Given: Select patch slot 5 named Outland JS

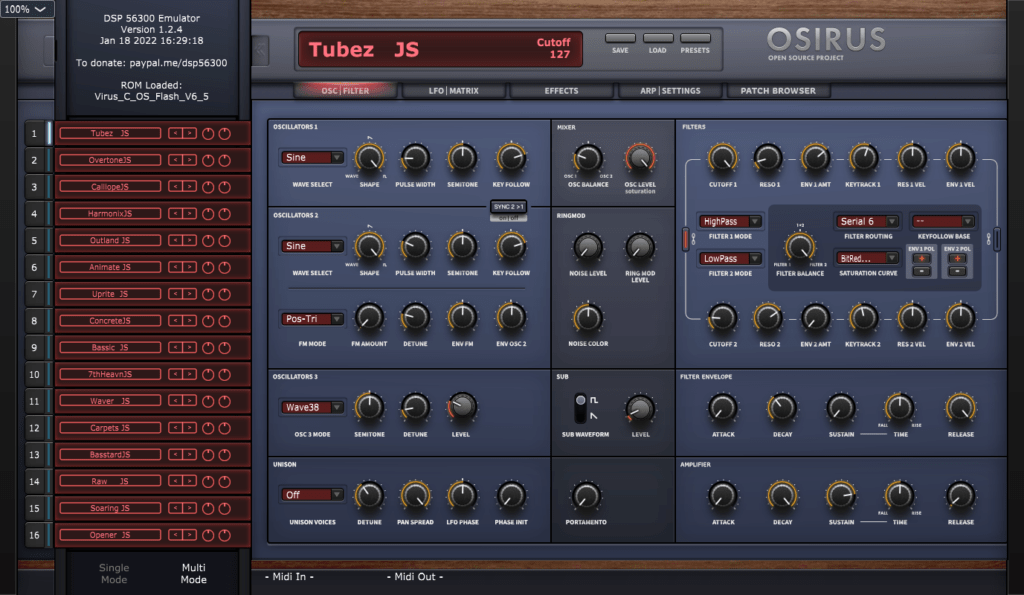Looking at the screenshot, I should 109,240.
